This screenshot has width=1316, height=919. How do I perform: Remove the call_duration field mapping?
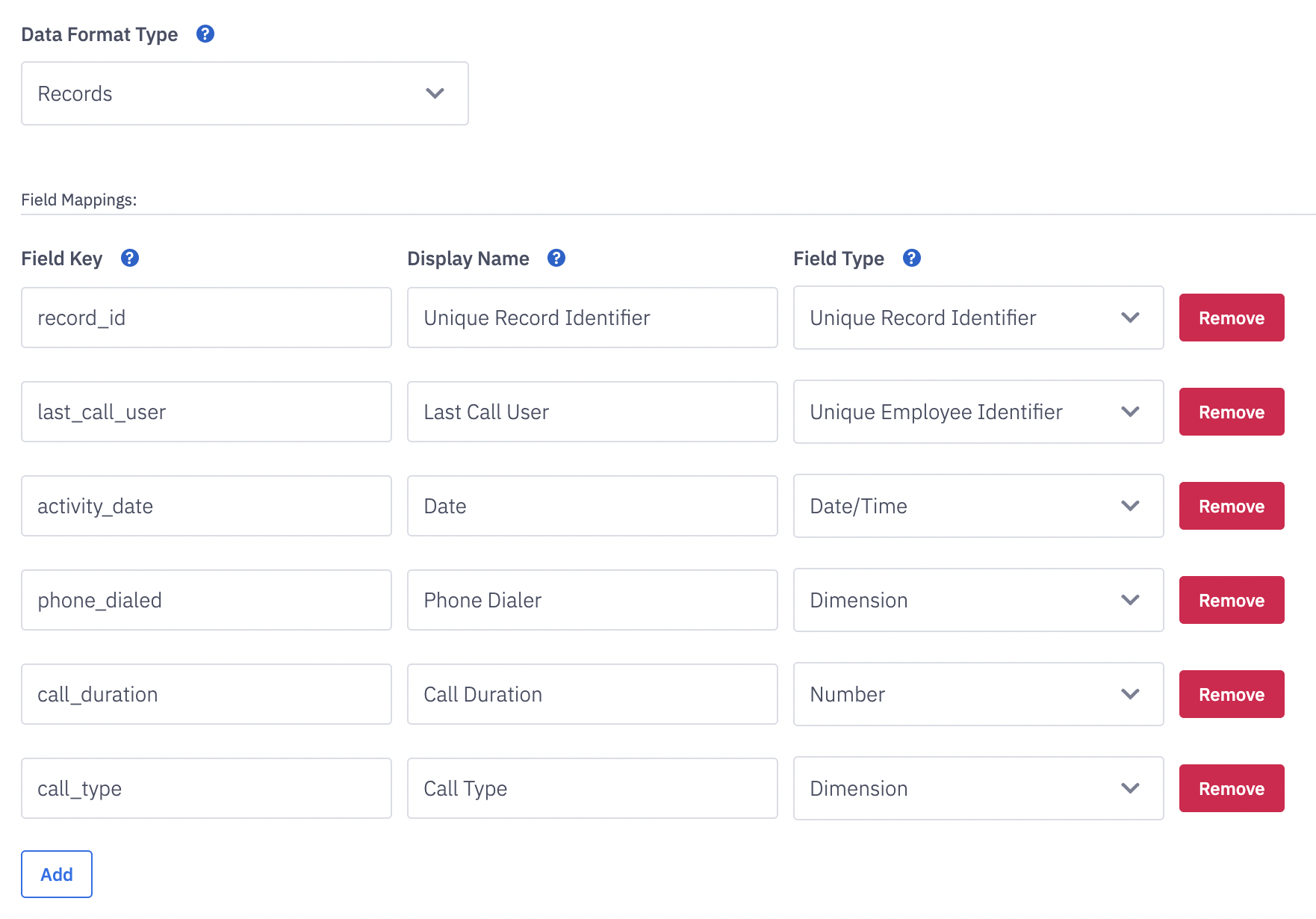tap(1231, 694)
